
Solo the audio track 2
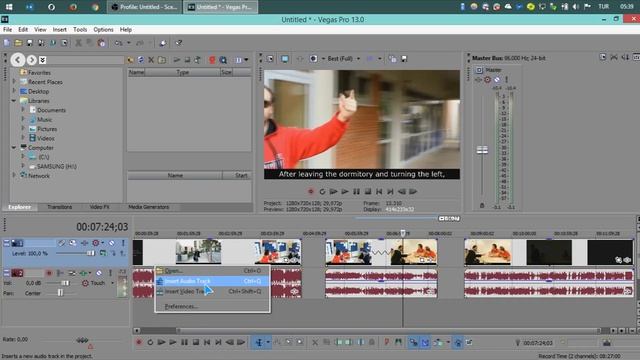[110, 273]
